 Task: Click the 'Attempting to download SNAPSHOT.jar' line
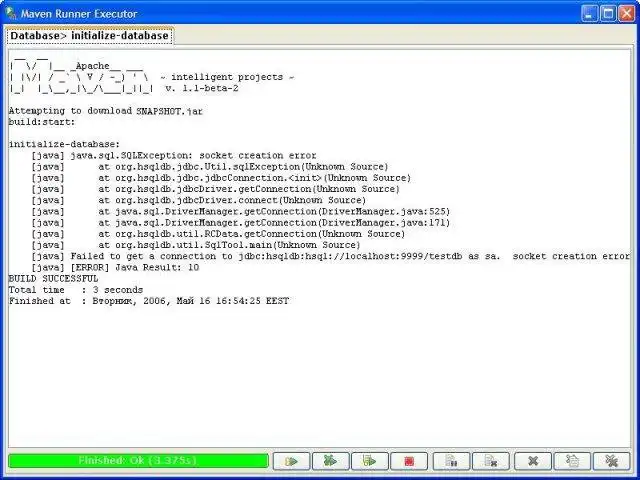106,111
